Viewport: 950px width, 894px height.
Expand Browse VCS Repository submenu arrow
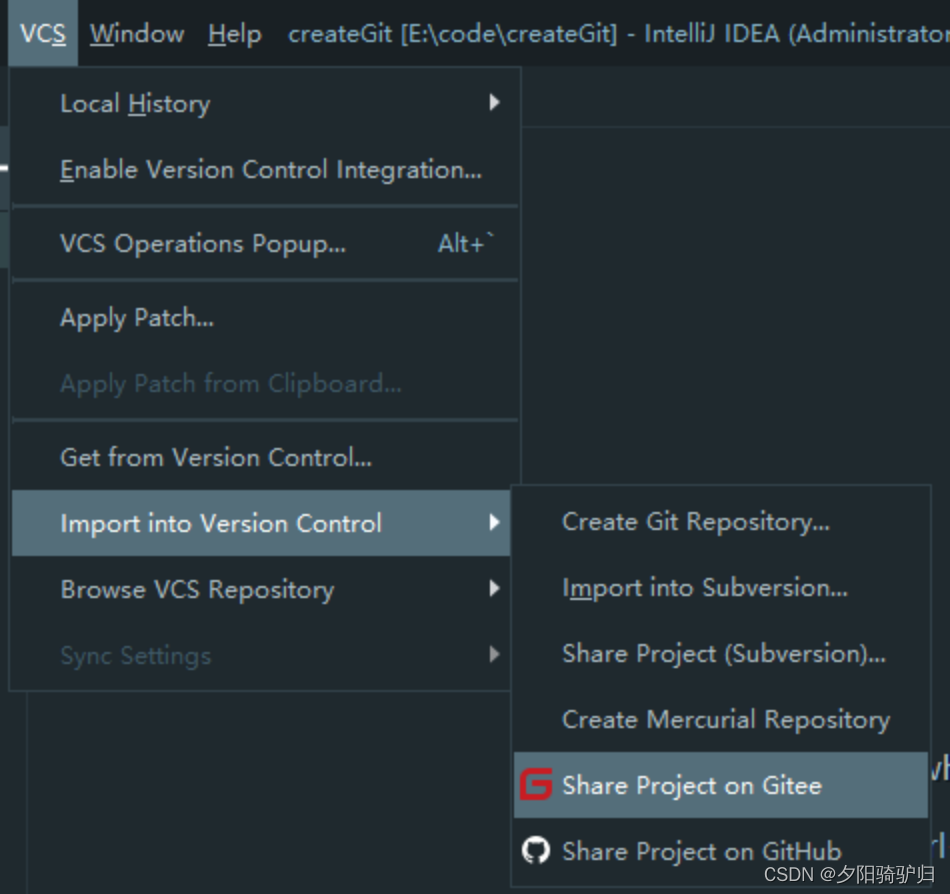pyautogui.click(x=494, y=588)
